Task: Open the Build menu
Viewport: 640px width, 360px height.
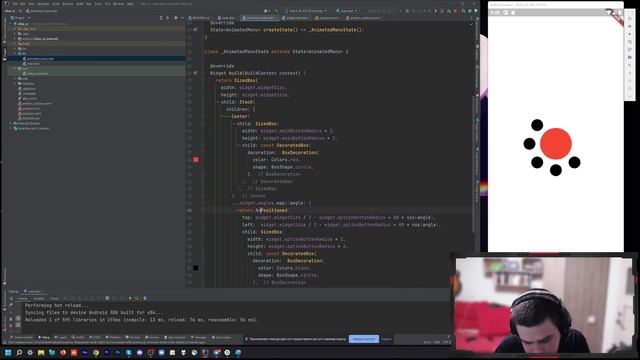Action: pyautogui.click(x=80, y=4)
